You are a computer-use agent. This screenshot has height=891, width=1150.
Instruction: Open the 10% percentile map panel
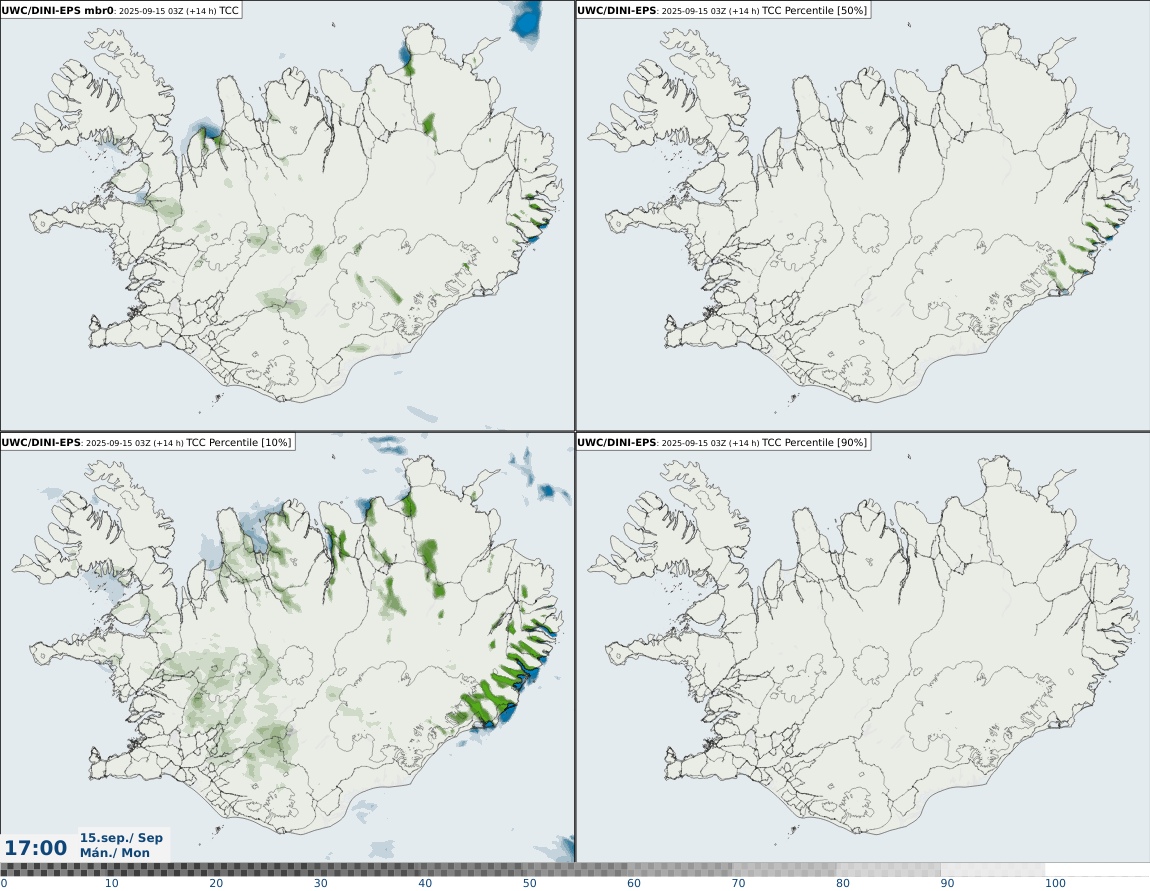pyautogui.click(x=287, y=647)
